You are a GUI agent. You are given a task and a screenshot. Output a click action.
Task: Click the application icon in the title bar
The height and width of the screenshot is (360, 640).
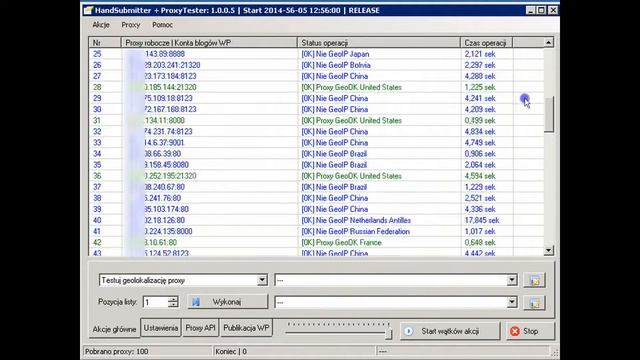point(88,10)
